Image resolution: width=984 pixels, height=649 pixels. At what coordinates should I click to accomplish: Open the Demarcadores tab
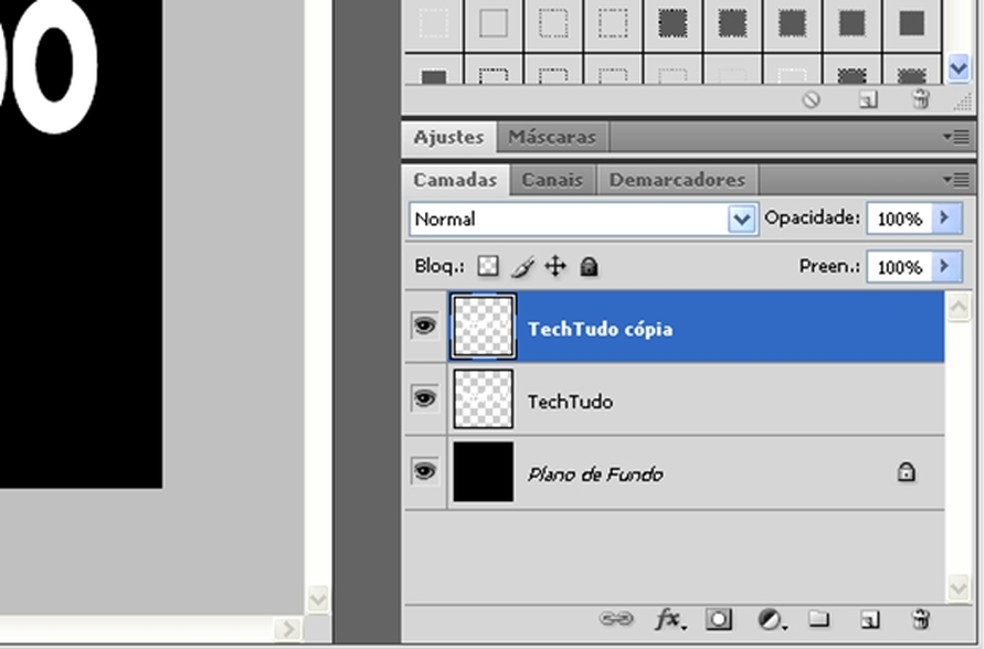[x=677, y=180]
